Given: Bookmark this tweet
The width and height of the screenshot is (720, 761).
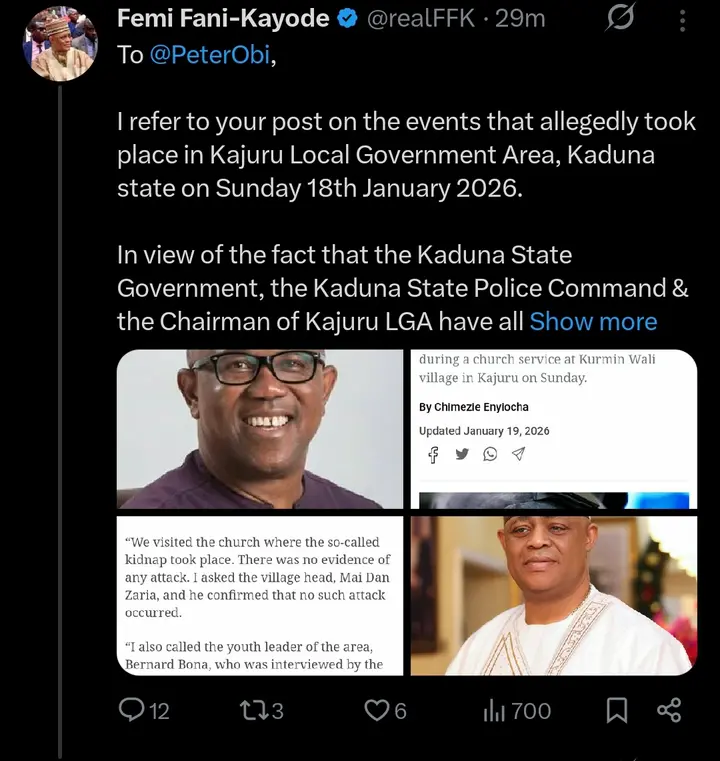Looking at the screenshot, I should 617,710.
